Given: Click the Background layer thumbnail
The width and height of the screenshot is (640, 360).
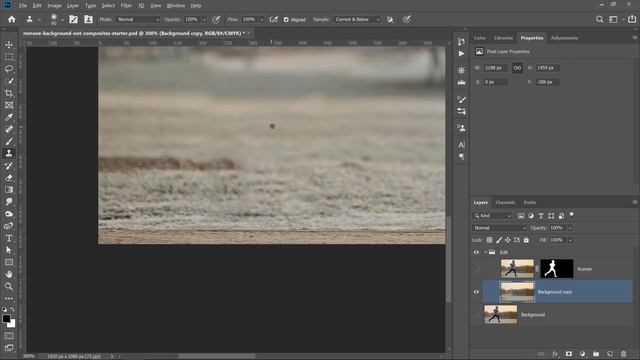Looking at the screenshot, I should coord(500,315).
